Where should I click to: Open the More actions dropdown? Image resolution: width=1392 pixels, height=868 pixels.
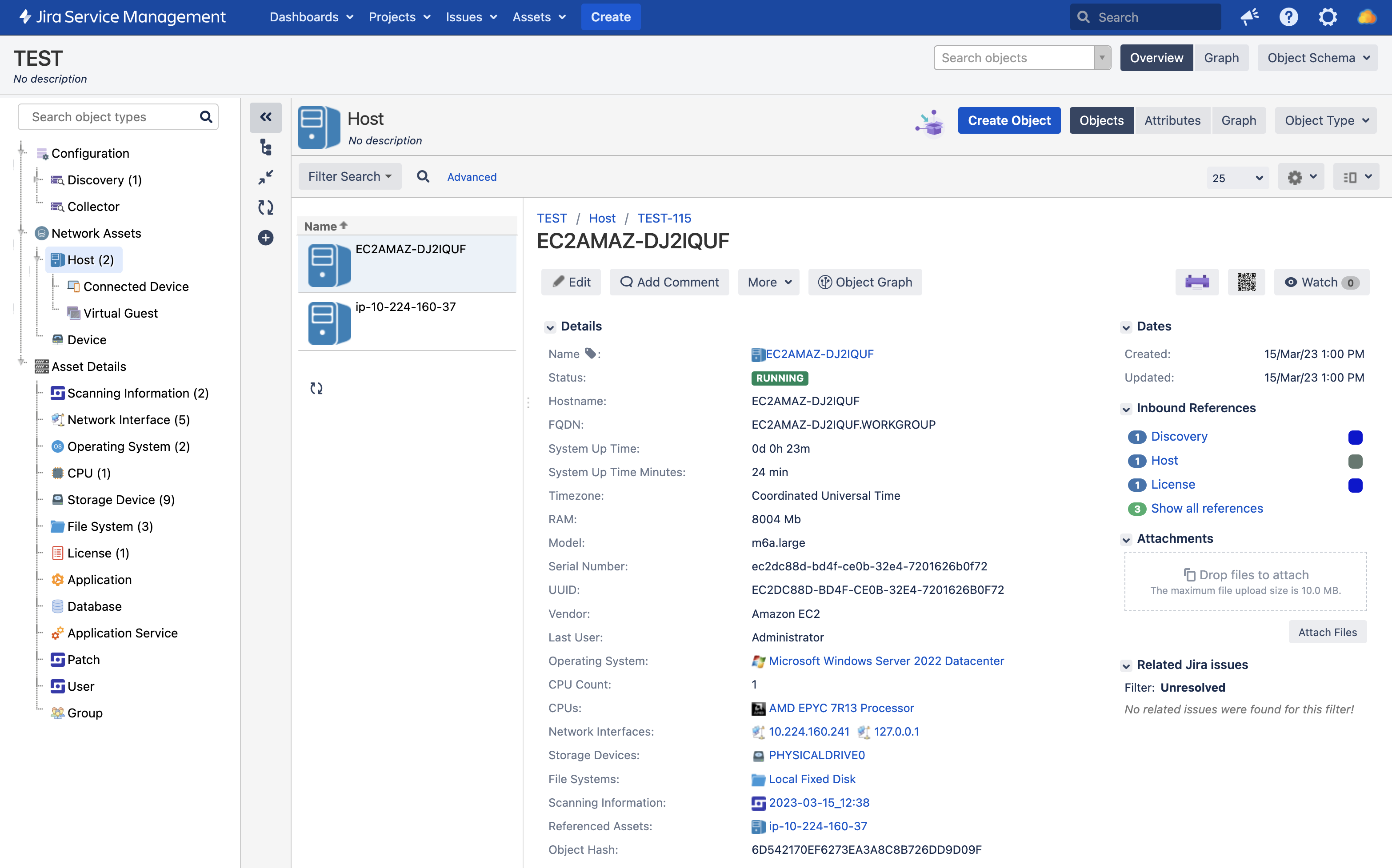(x=768, y=282)
